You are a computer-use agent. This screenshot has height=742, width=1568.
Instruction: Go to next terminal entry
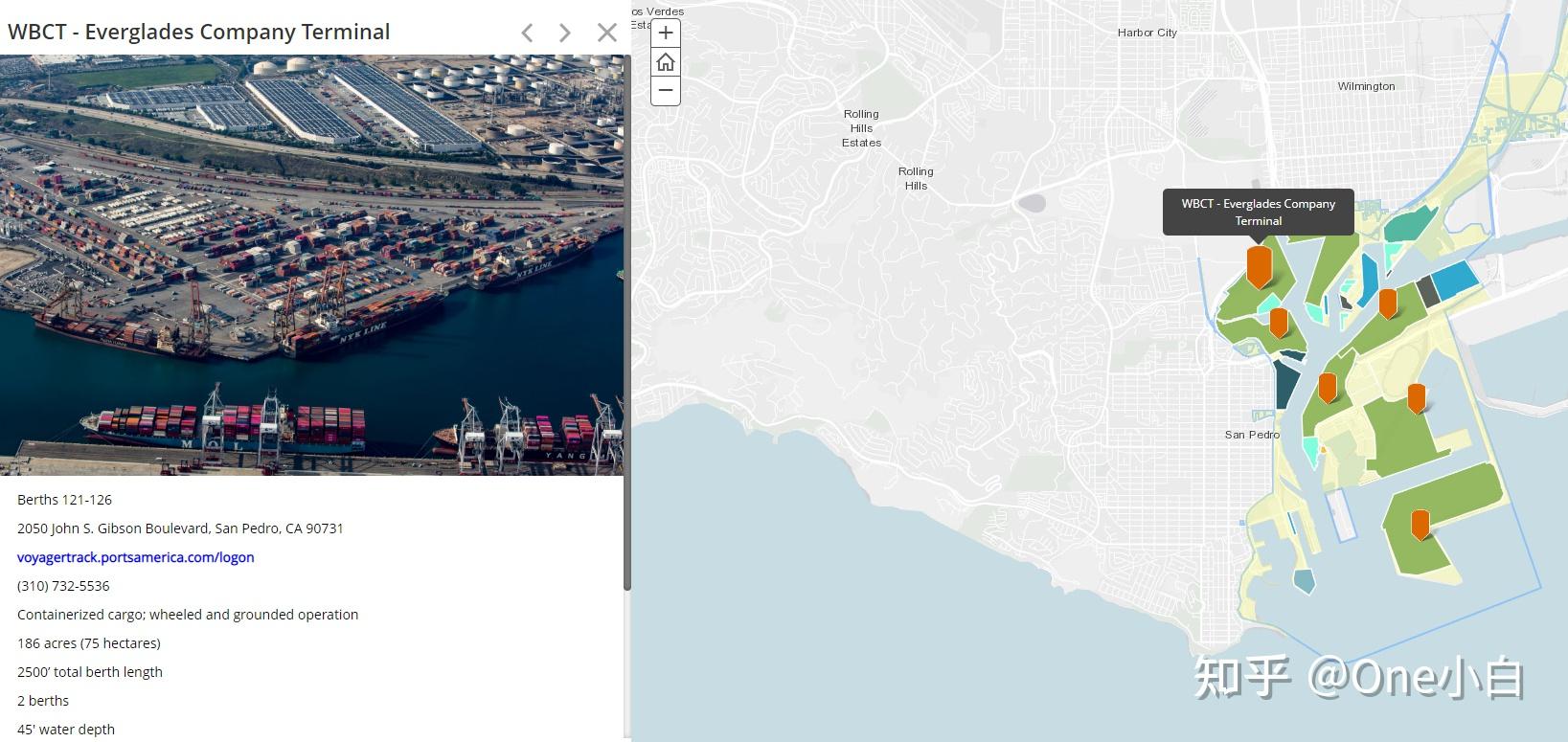click(x=565, y=33)
